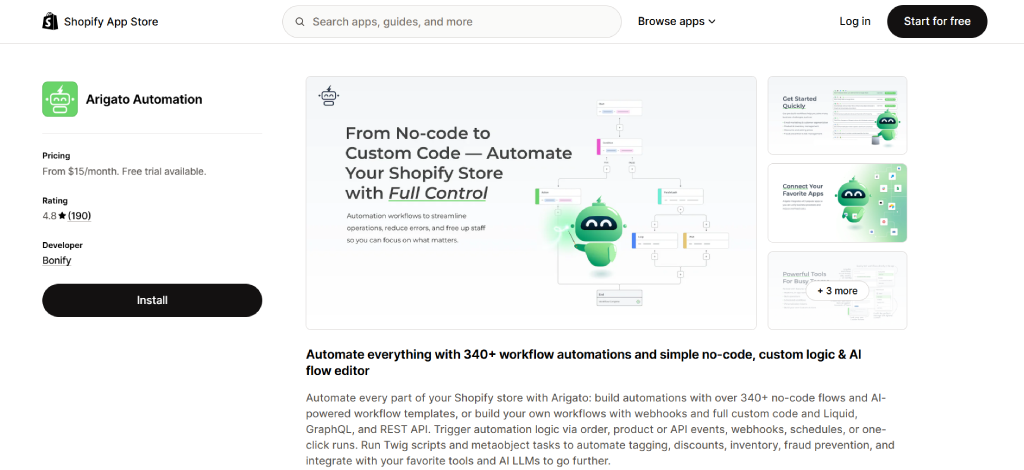Select the 'Automate every part of your Shopify' paragraph

coord(600,430)
